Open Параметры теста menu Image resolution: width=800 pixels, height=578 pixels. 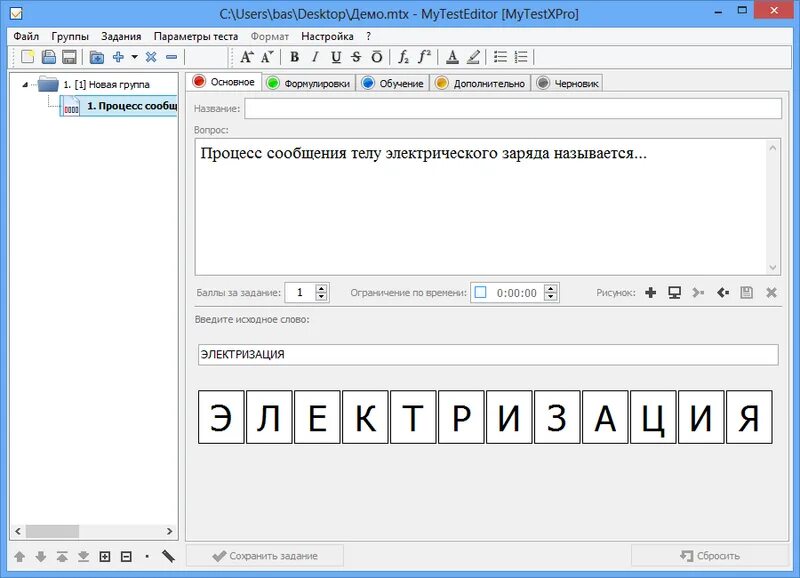(x=196, y=36)
